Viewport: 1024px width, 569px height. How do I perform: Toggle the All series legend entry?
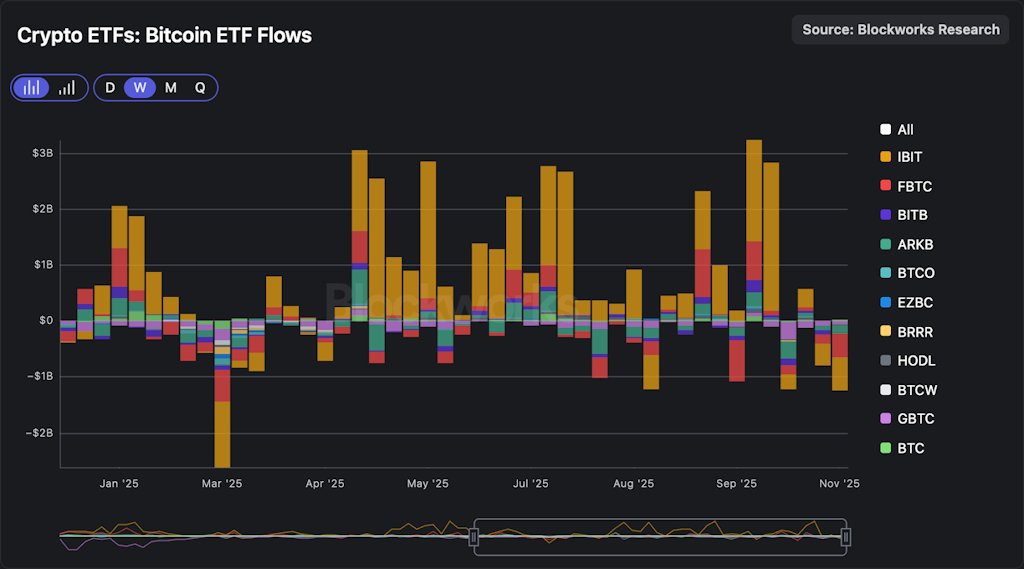click(x=897, y=129)
